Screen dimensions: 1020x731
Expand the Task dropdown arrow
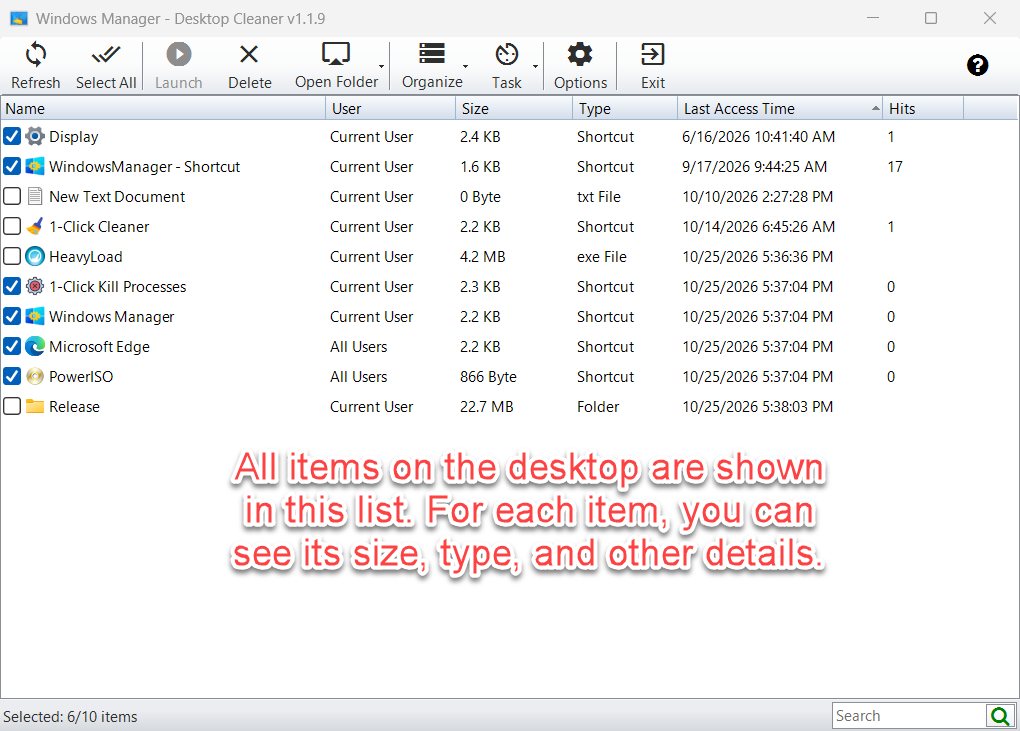click(535, 66)
